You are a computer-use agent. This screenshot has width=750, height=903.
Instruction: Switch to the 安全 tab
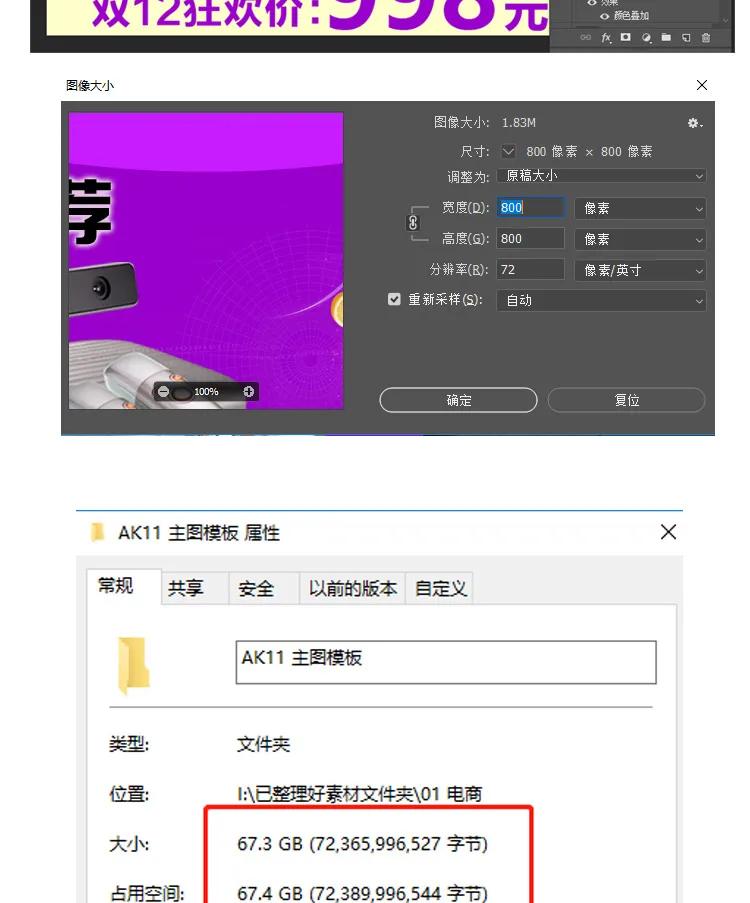[264, 589]
